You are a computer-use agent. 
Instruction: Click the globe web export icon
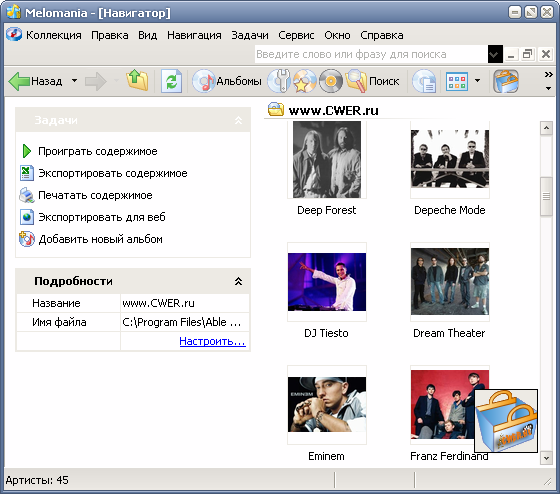click(x=26, y=217)
